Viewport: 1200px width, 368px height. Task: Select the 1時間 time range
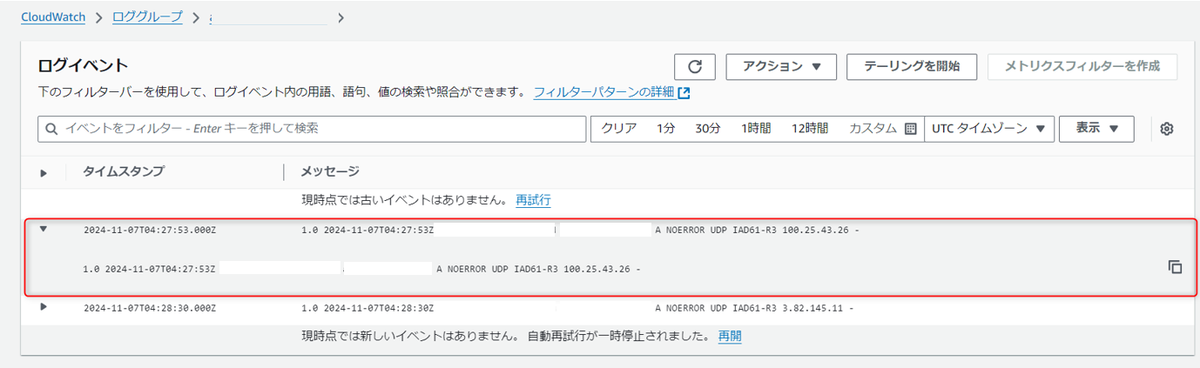coord(756,129)
